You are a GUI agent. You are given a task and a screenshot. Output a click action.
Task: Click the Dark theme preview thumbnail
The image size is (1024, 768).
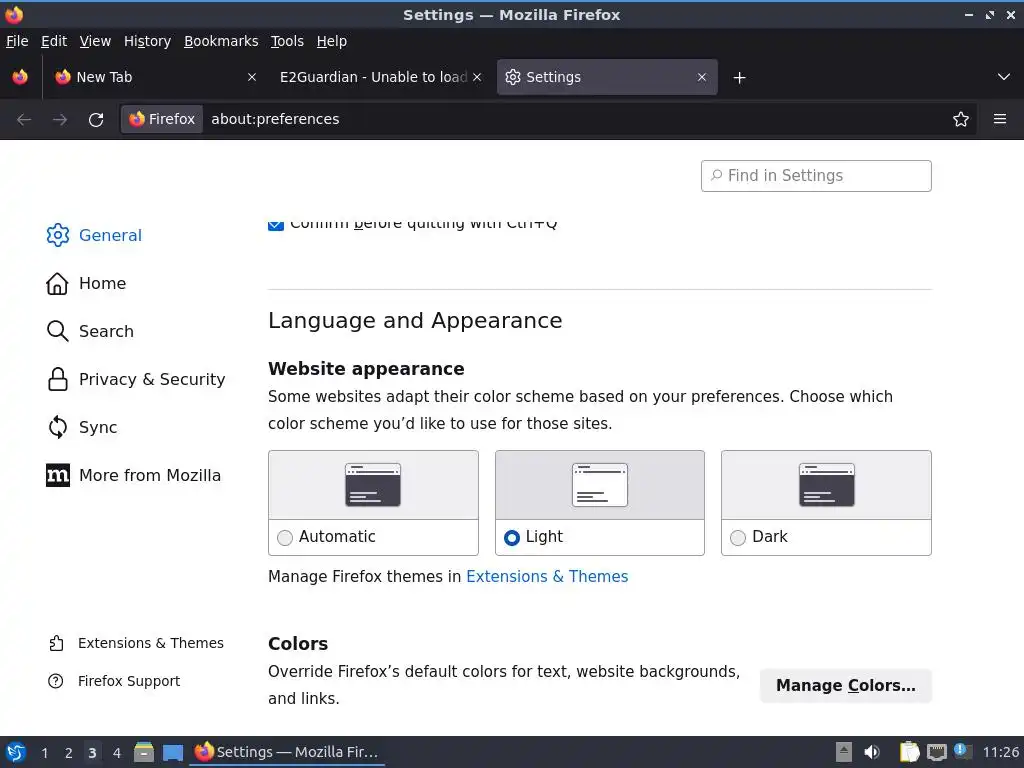826,485
